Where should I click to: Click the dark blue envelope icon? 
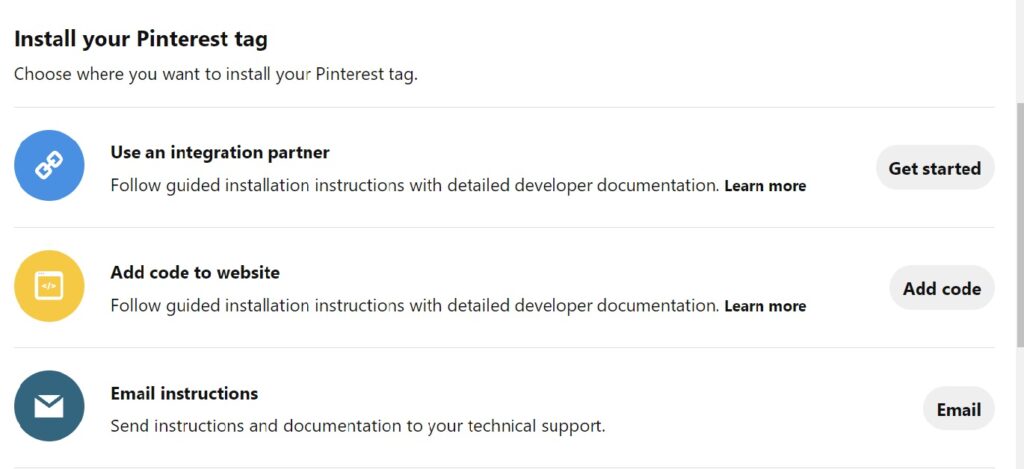tap(49, 406)
